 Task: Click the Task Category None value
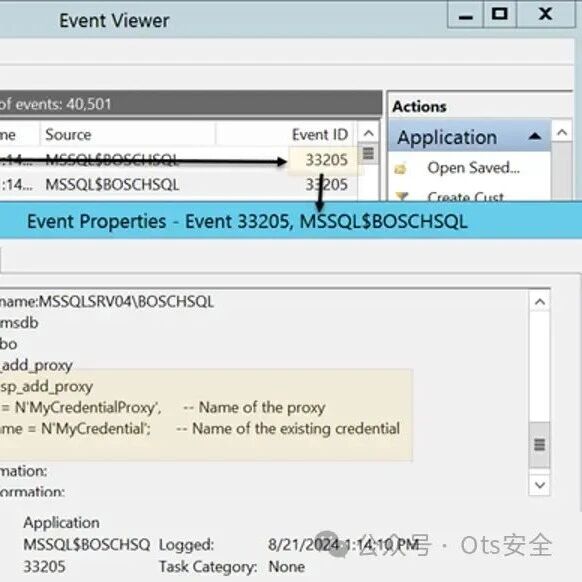[x=287, y=567]
